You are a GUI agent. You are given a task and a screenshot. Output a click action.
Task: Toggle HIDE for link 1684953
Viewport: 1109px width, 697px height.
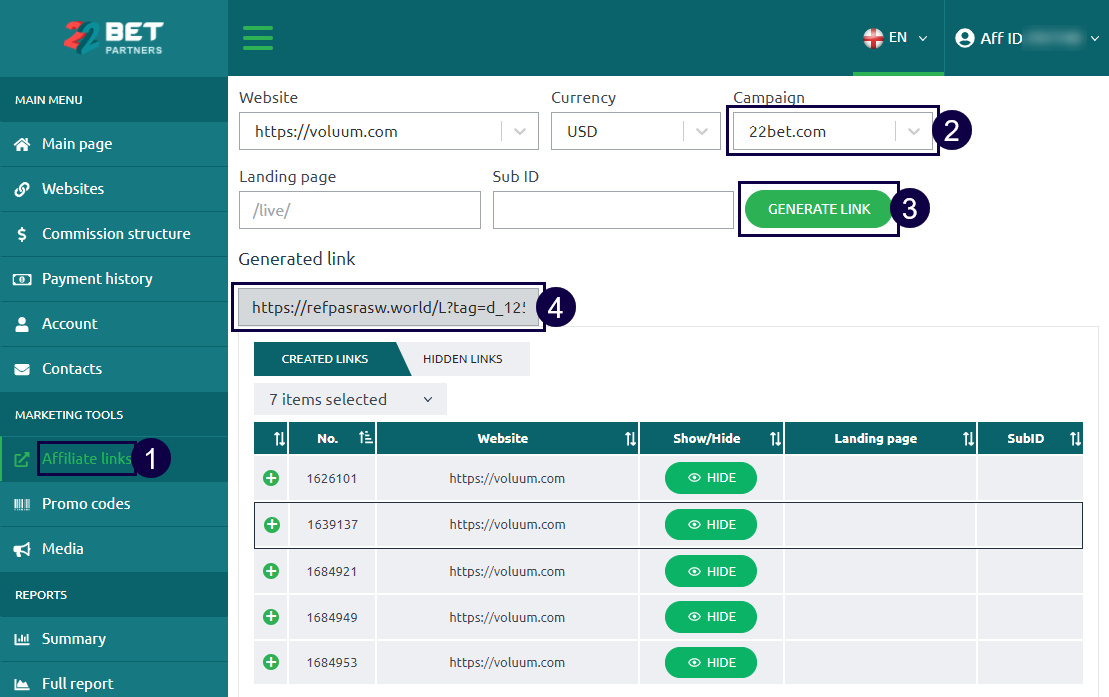[710, 662]
